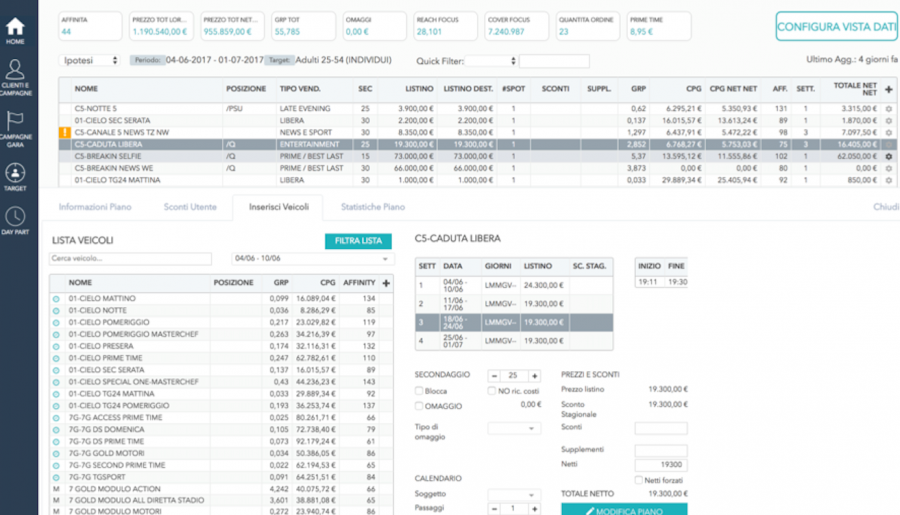Screen dimensions: 900x515
Task: Open Campagne Gara flag icon
Action: [x=15, y=125]
